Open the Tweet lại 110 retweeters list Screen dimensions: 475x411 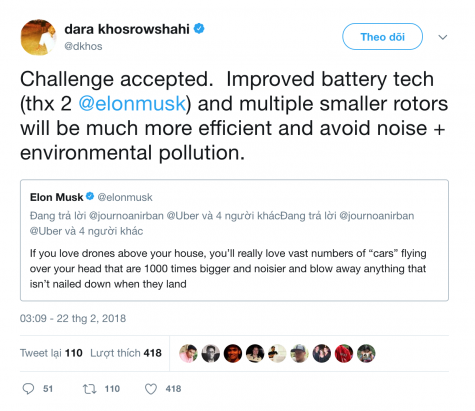[x=51, y=353]
